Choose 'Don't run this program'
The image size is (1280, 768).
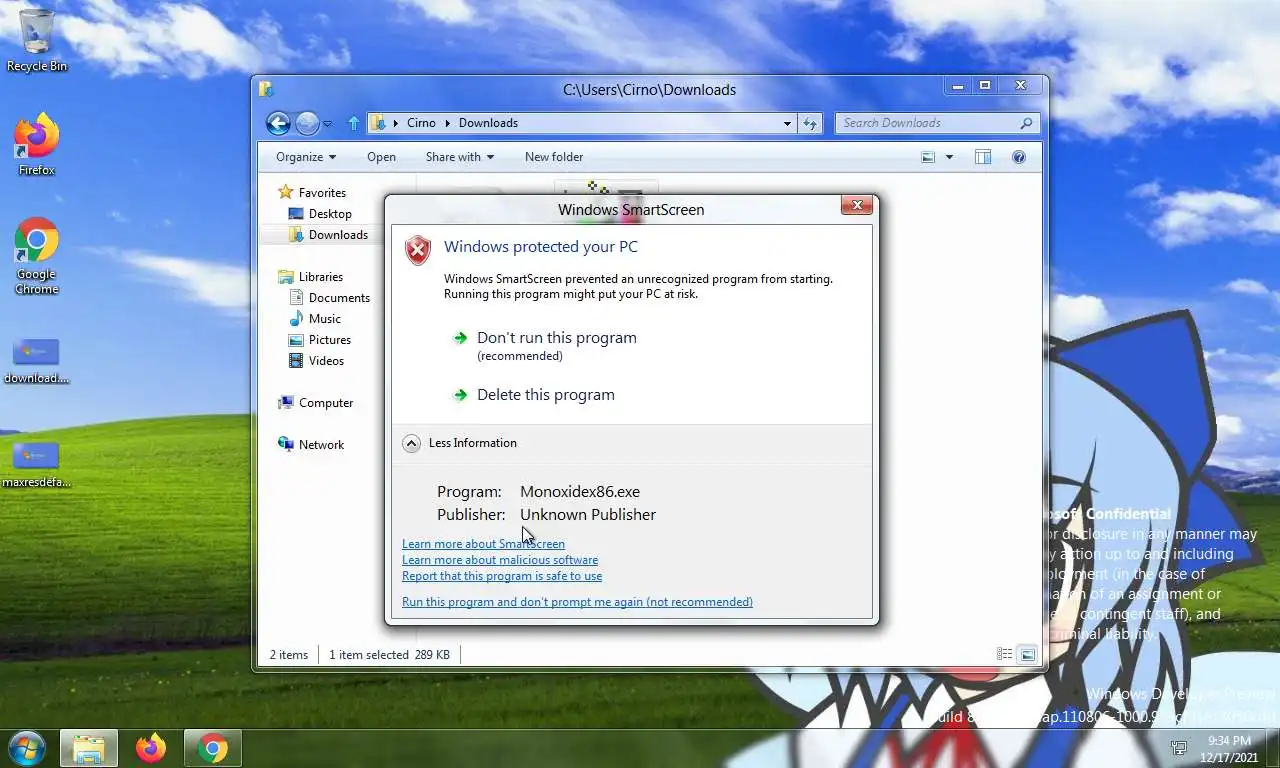coord(545,345)
